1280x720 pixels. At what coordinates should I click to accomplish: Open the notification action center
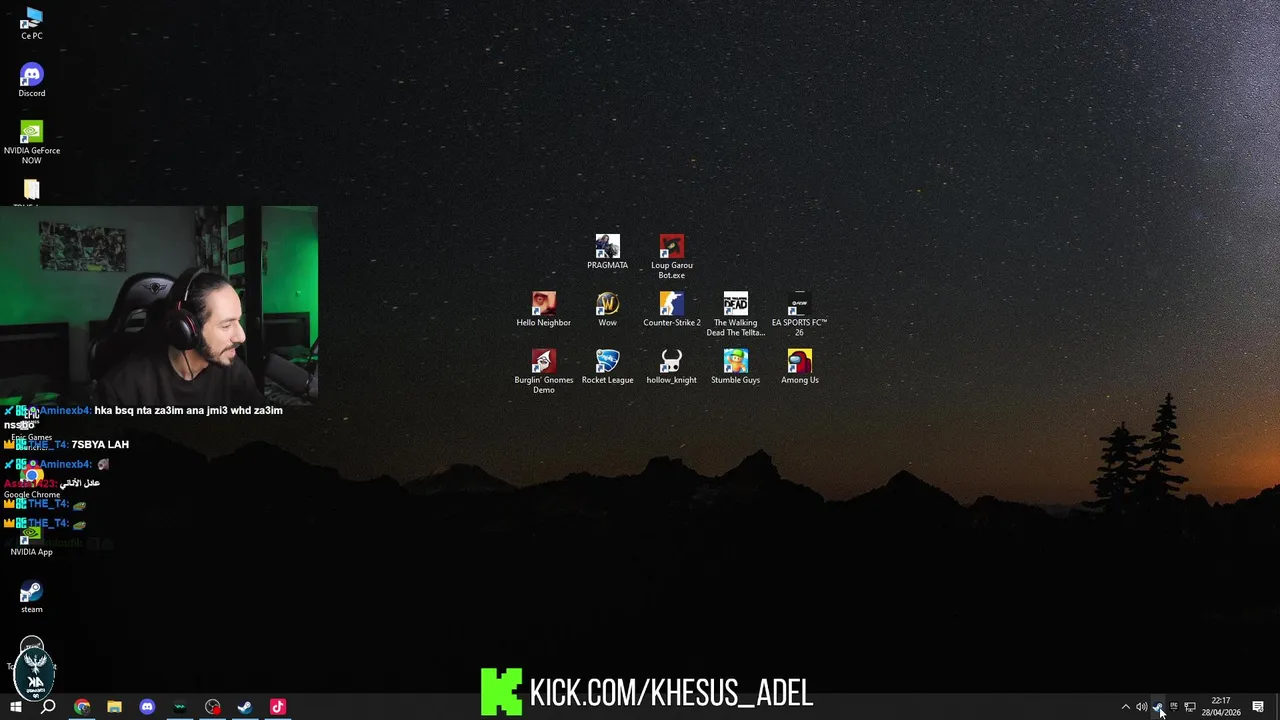pos(1258,707)
